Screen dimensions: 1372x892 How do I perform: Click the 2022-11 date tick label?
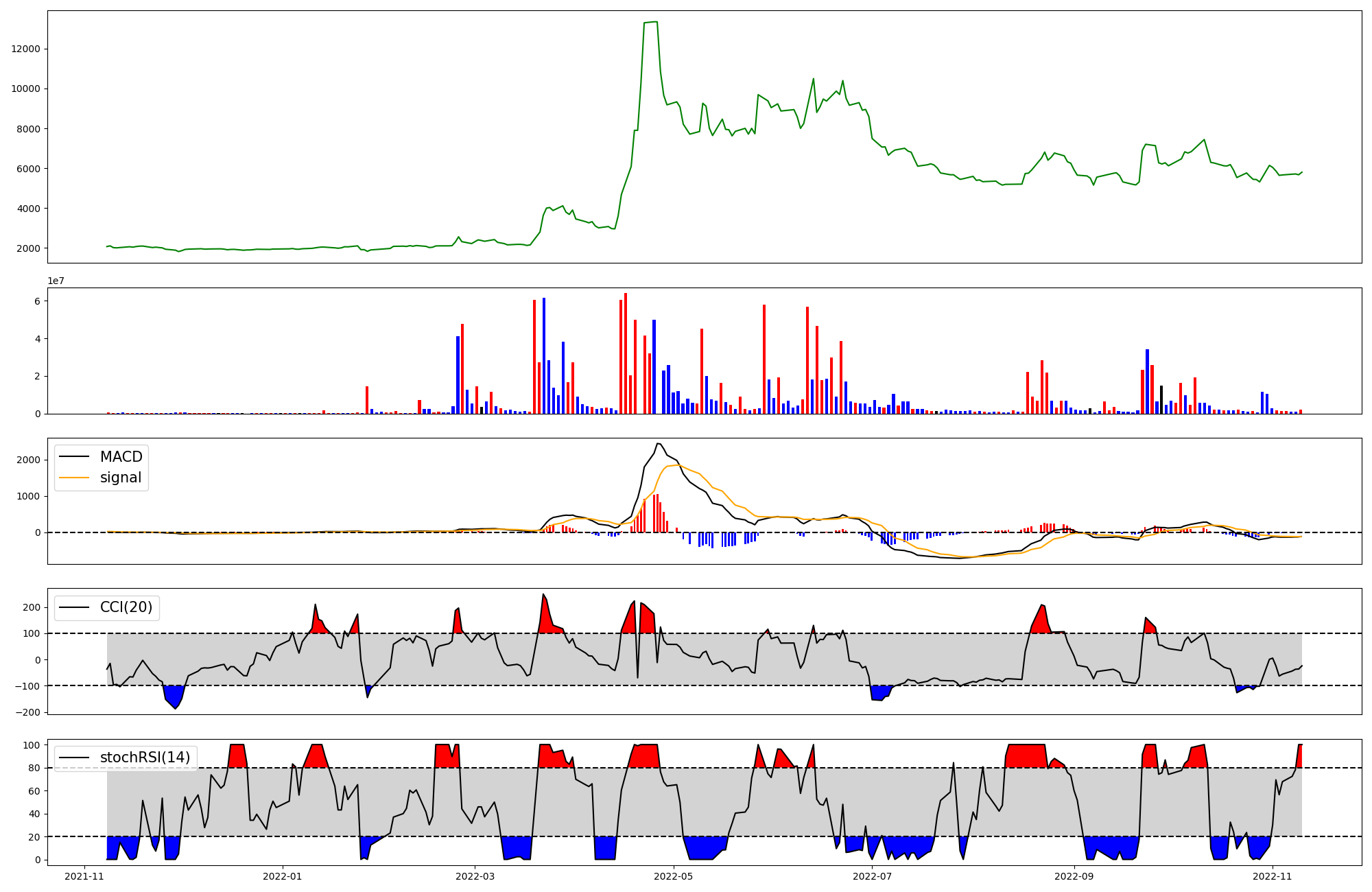(x=1273, y=876)
